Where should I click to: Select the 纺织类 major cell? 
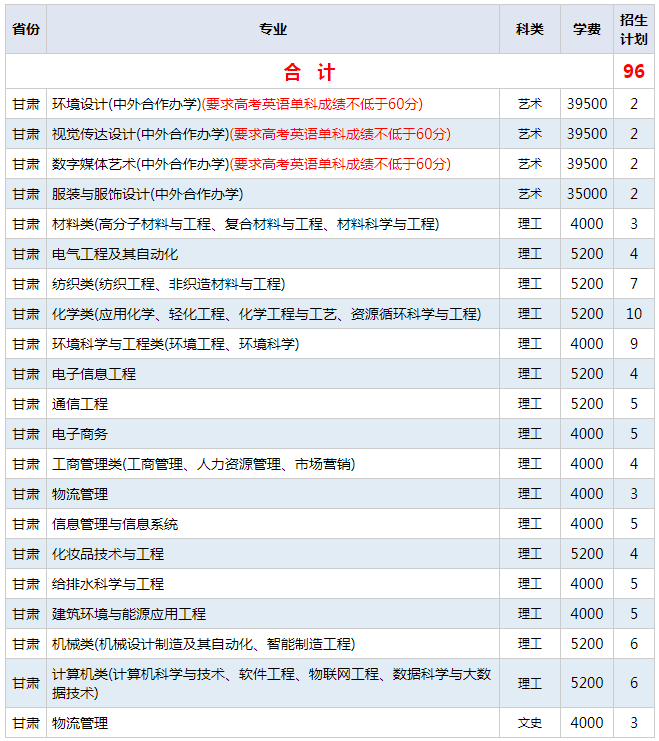pos(273,284)
